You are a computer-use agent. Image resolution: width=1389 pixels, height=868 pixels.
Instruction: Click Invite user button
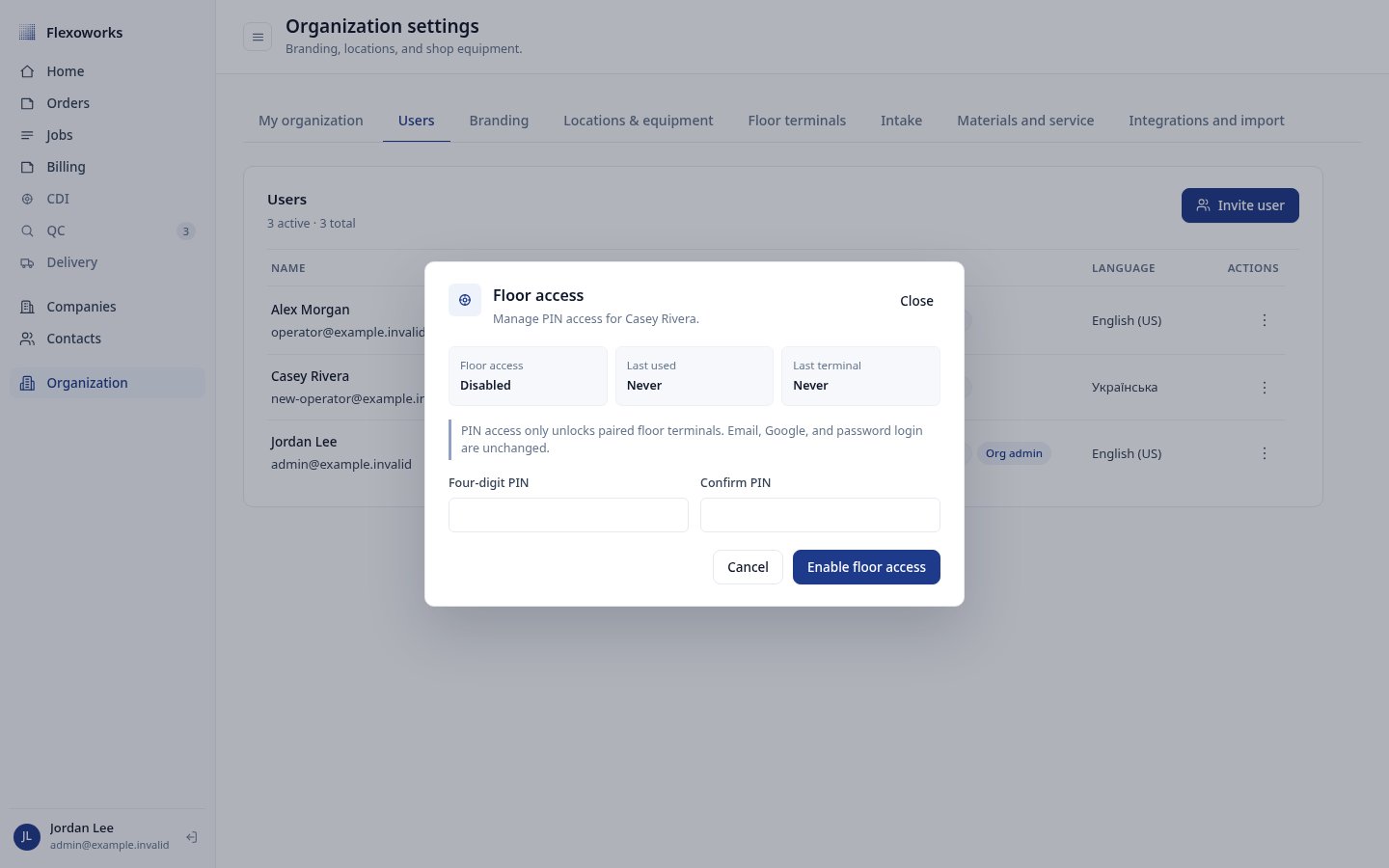coord(1240,205)
